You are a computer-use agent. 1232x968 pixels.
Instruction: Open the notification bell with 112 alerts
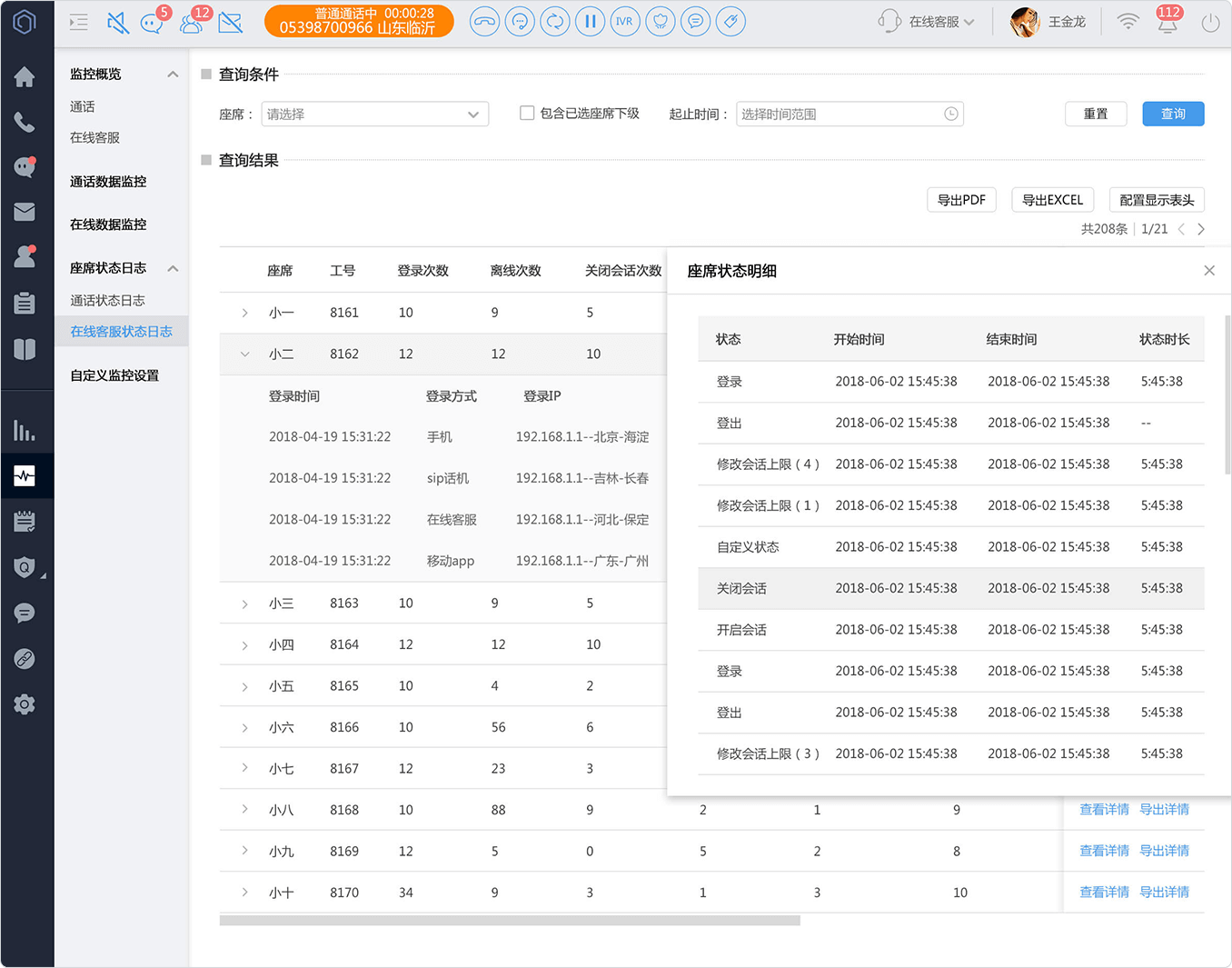tap(1168, 21)
